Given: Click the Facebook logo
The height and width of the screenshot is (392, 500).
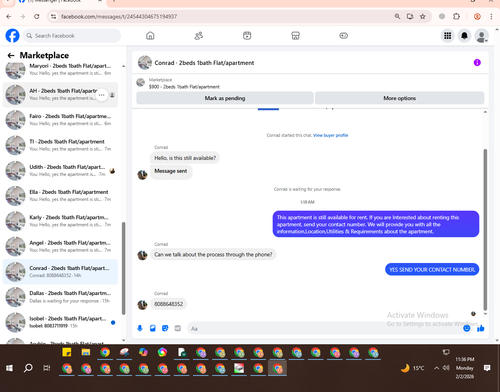Looking at the screenshot, I should (x=12, y=36).
